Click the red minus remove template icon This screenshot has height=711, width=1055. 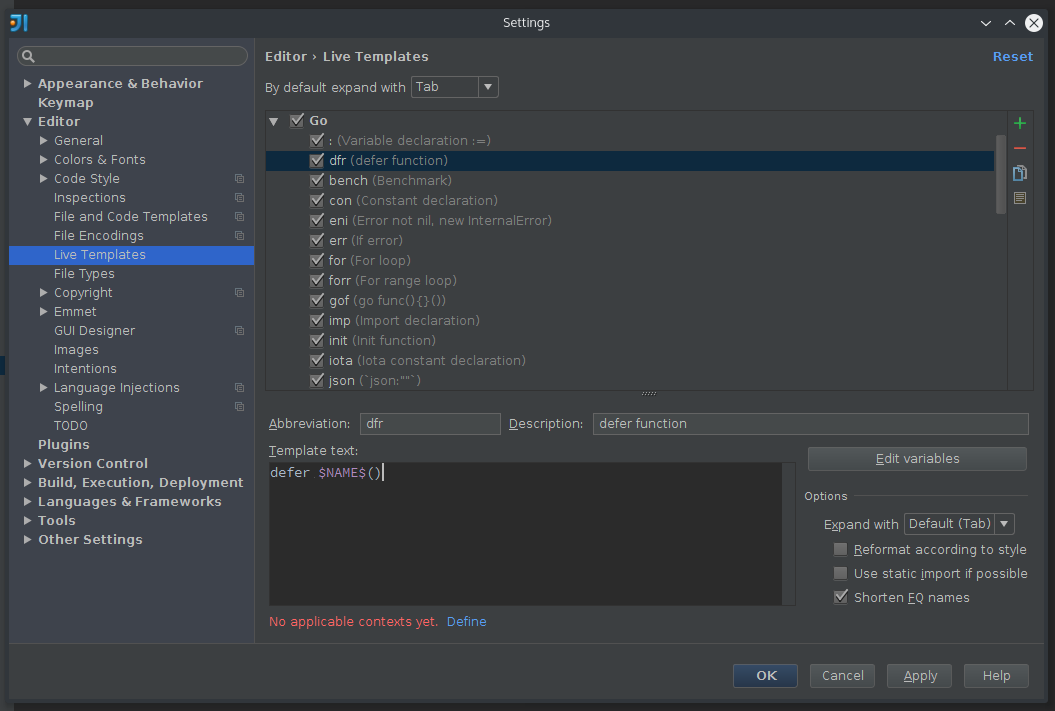click(x=1019, y=148)
